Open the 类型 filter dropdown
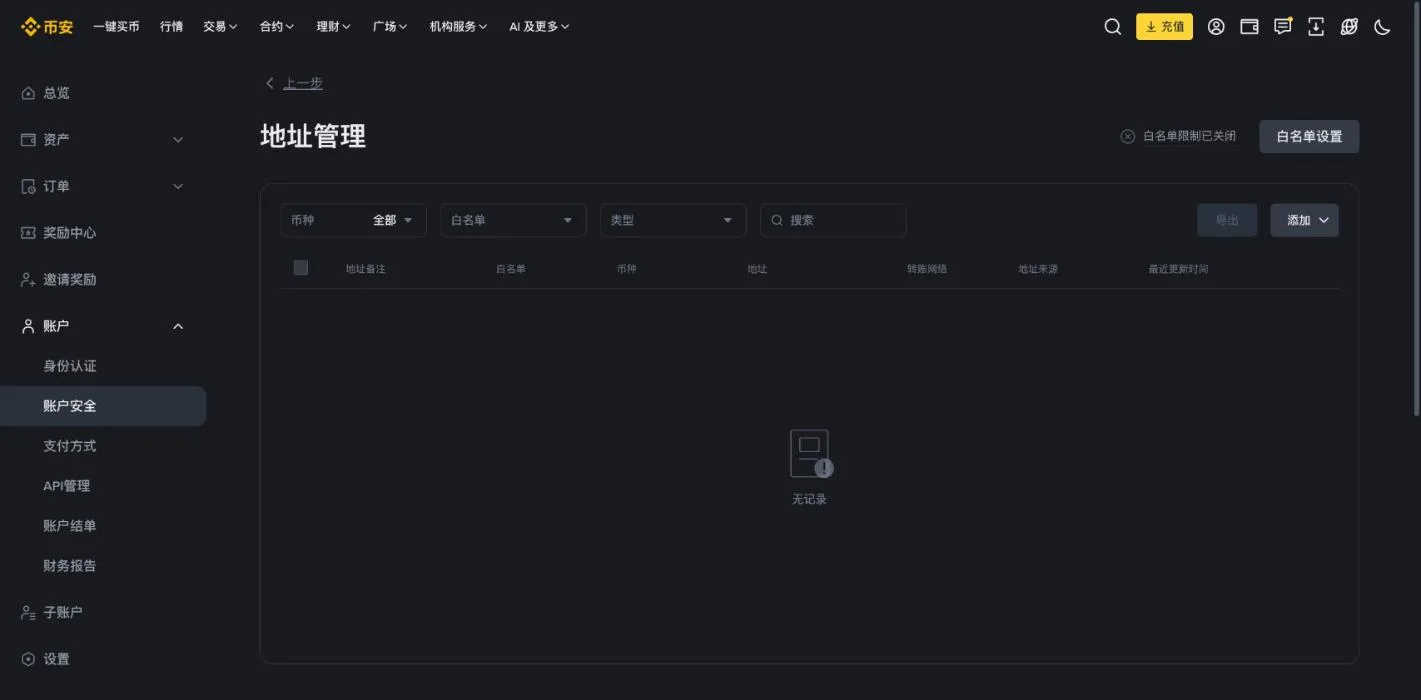 pos(673,220)
